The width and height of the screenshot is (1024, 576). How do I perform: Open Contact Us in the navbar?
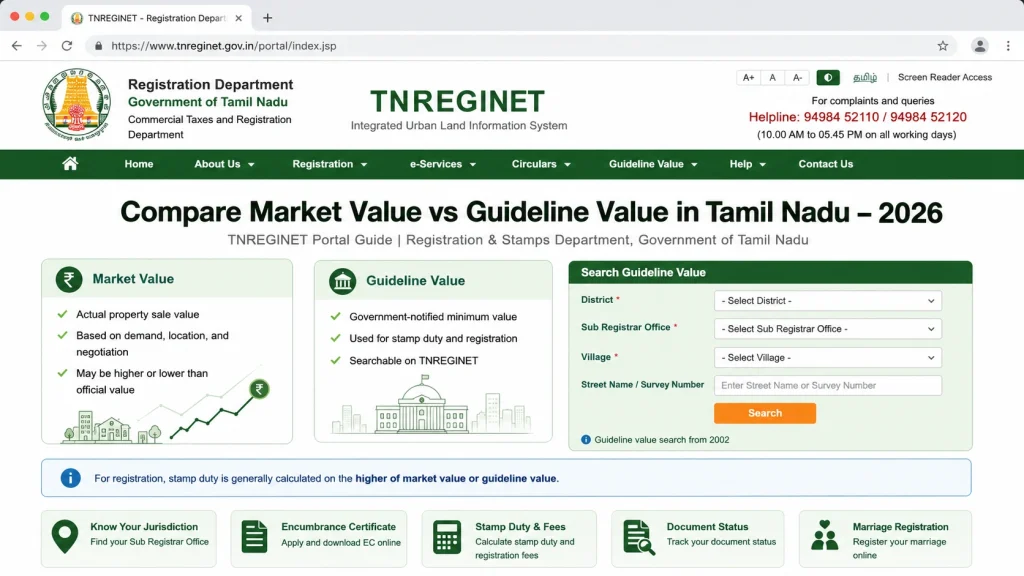[825, 164]
